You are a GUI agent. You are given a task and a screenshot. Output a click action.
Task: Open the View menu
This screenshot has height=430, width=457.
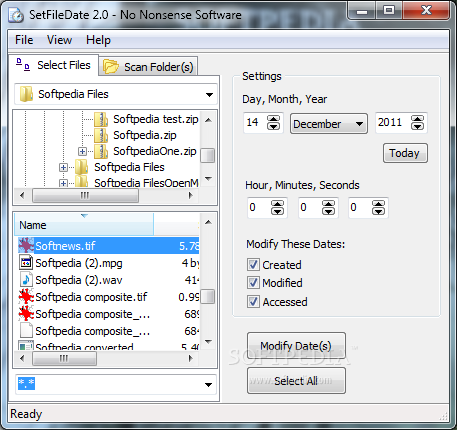59,40
